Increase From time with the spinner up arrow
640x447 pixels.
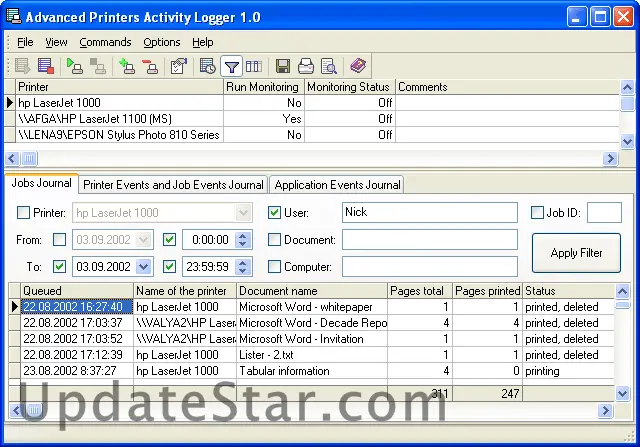(x=243, y=236)
